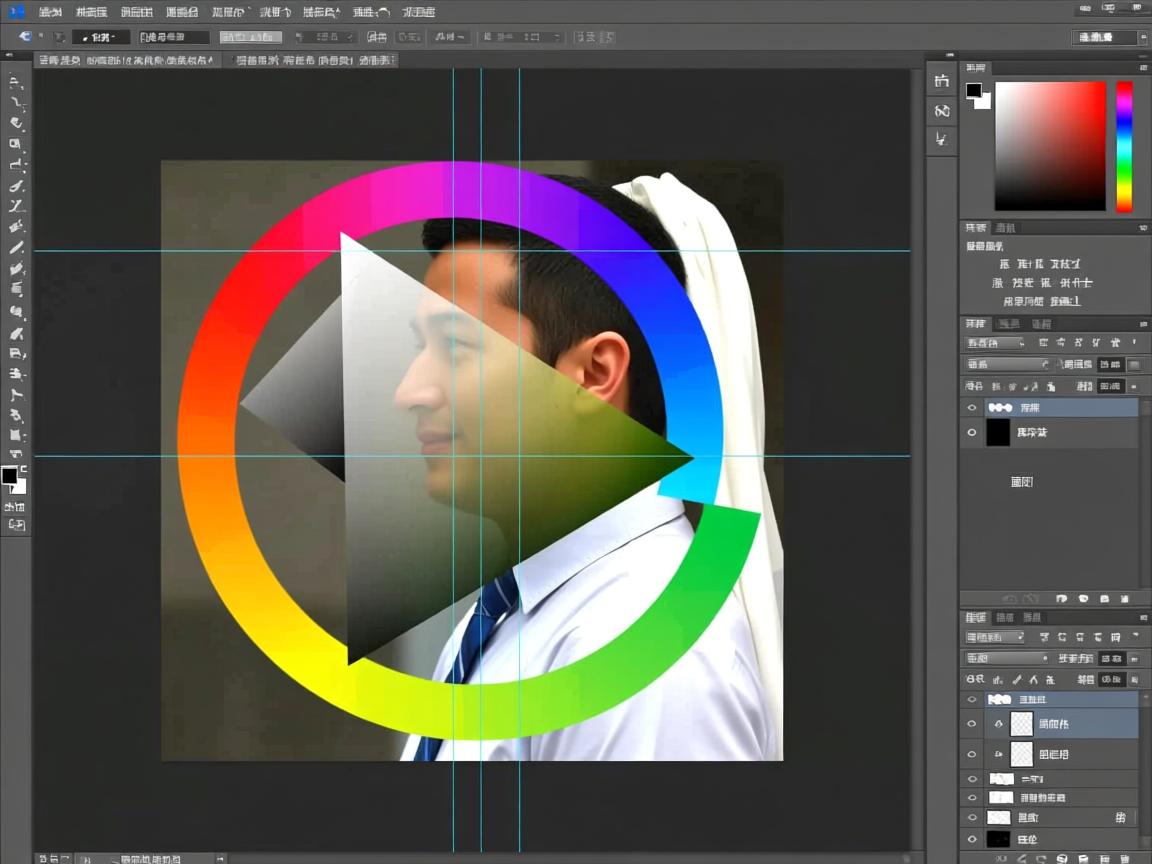Click the app logo in top-left corner

point(17,12)
